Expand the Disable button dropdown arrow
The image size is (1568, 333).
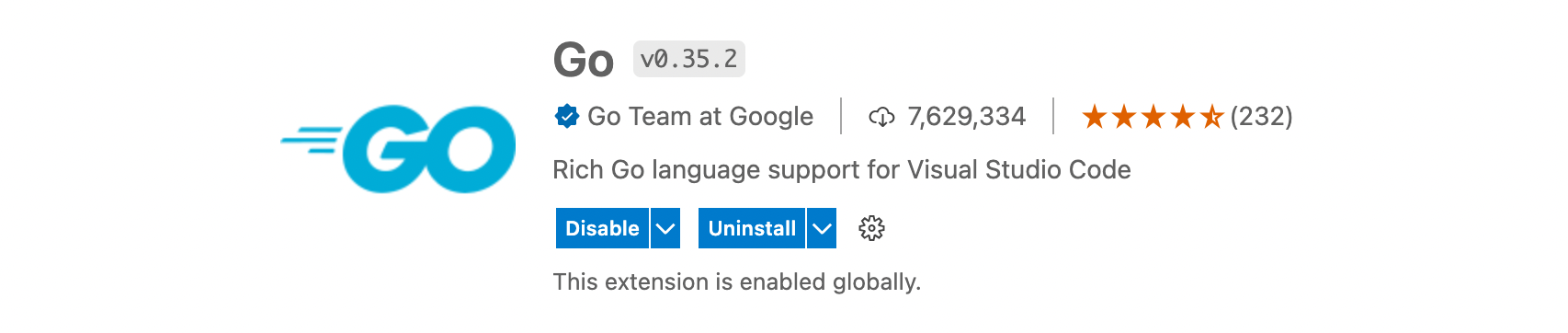(x=665, y=228)
